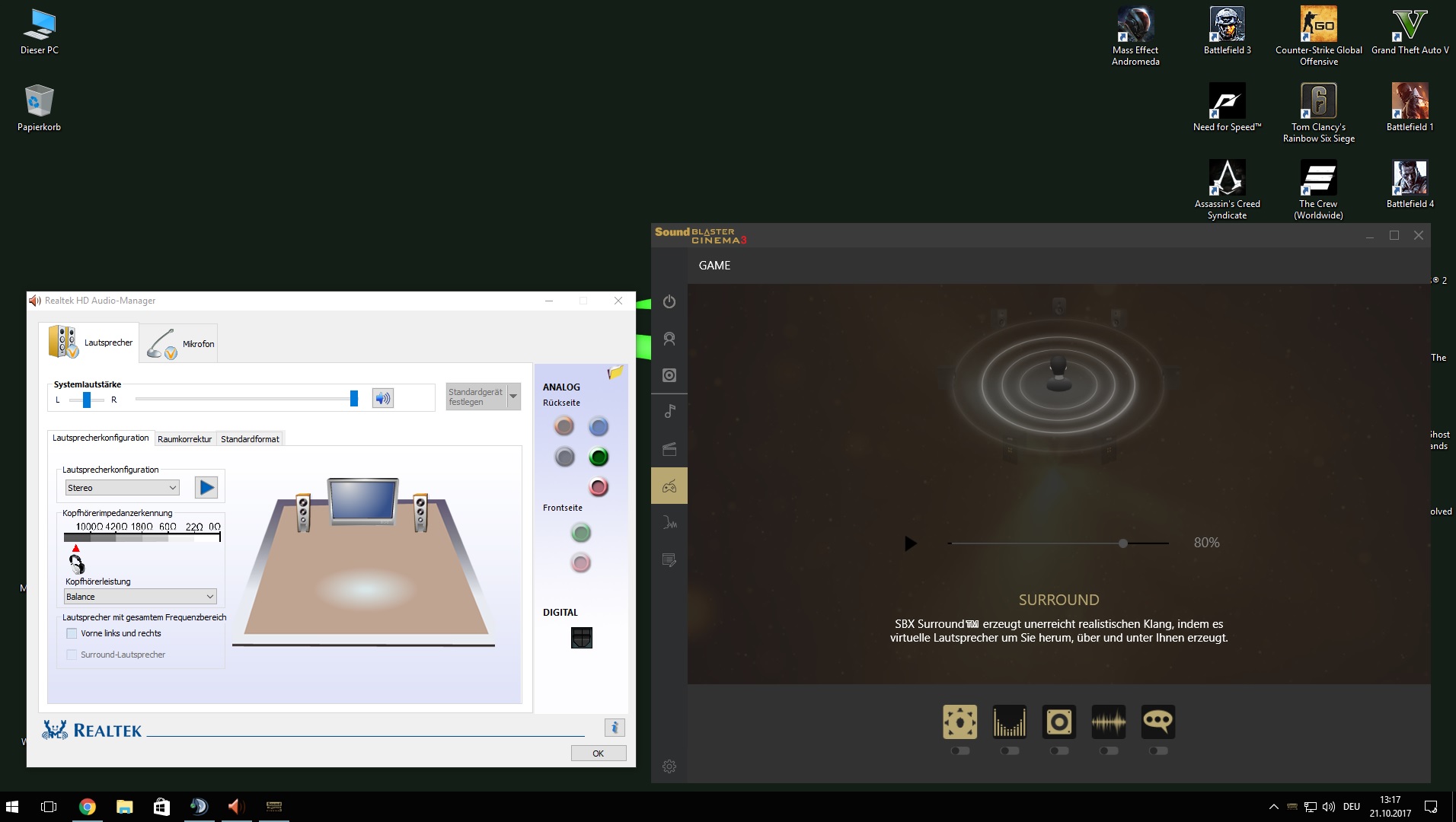Click the L/R balance slider handle

(x=87, y=400)
